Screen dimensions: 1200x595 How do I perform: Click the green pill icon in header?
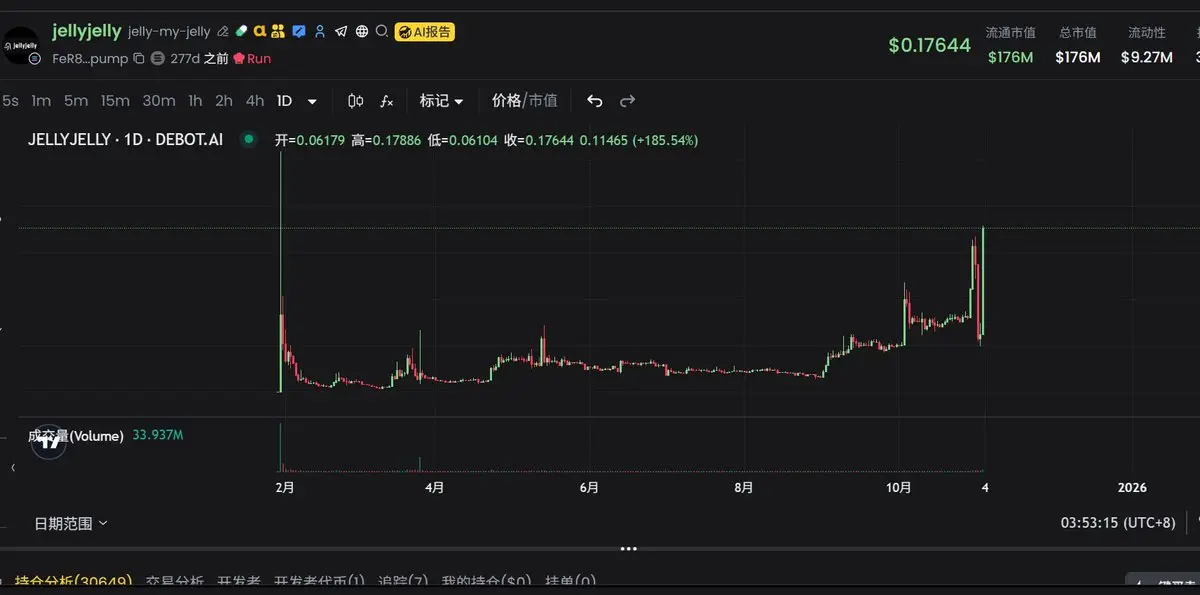[241, 32]
